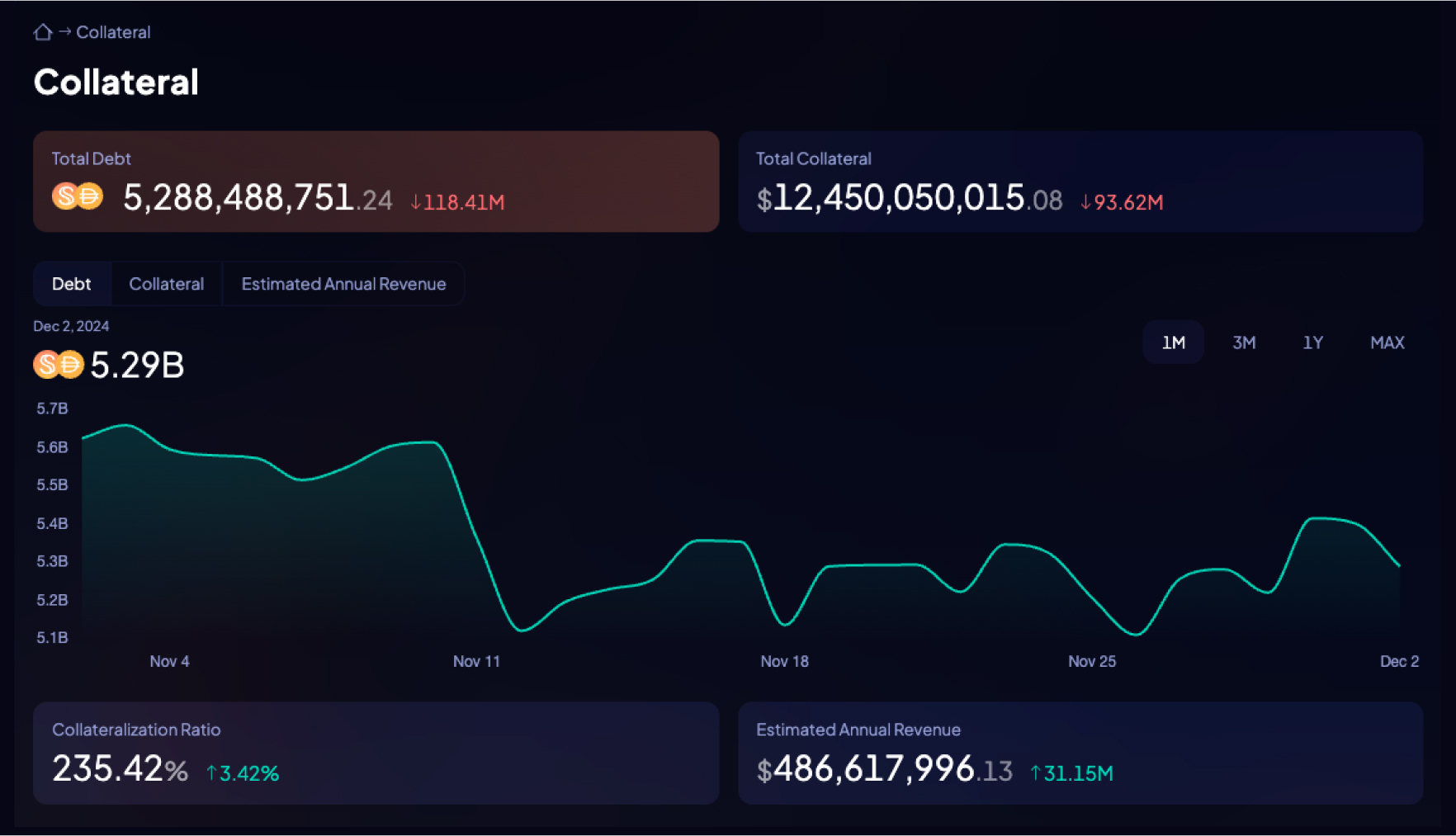Screen dimensions: 1456x836
Task: Click the debt change ↓118.41M
Action: 457,202
